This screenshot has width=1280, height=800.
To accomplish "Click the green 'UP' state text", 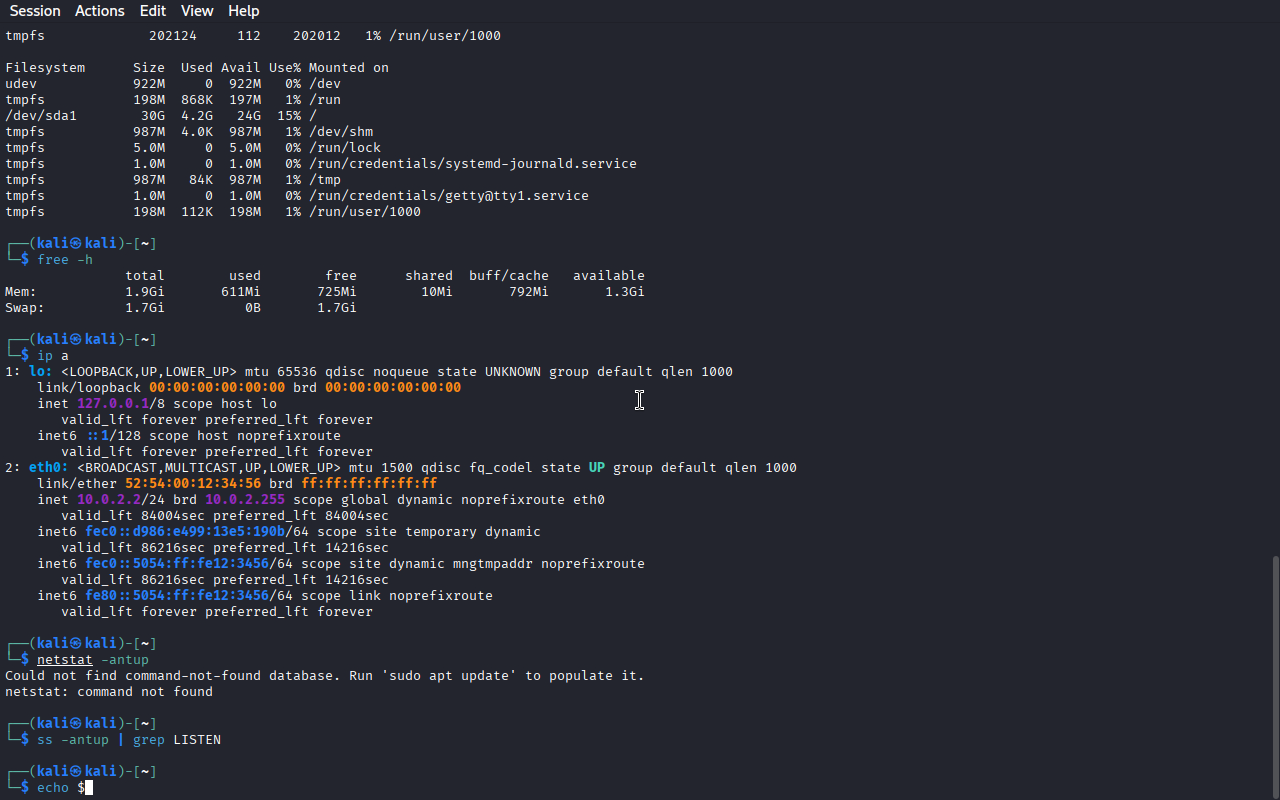I will (597, 468).
